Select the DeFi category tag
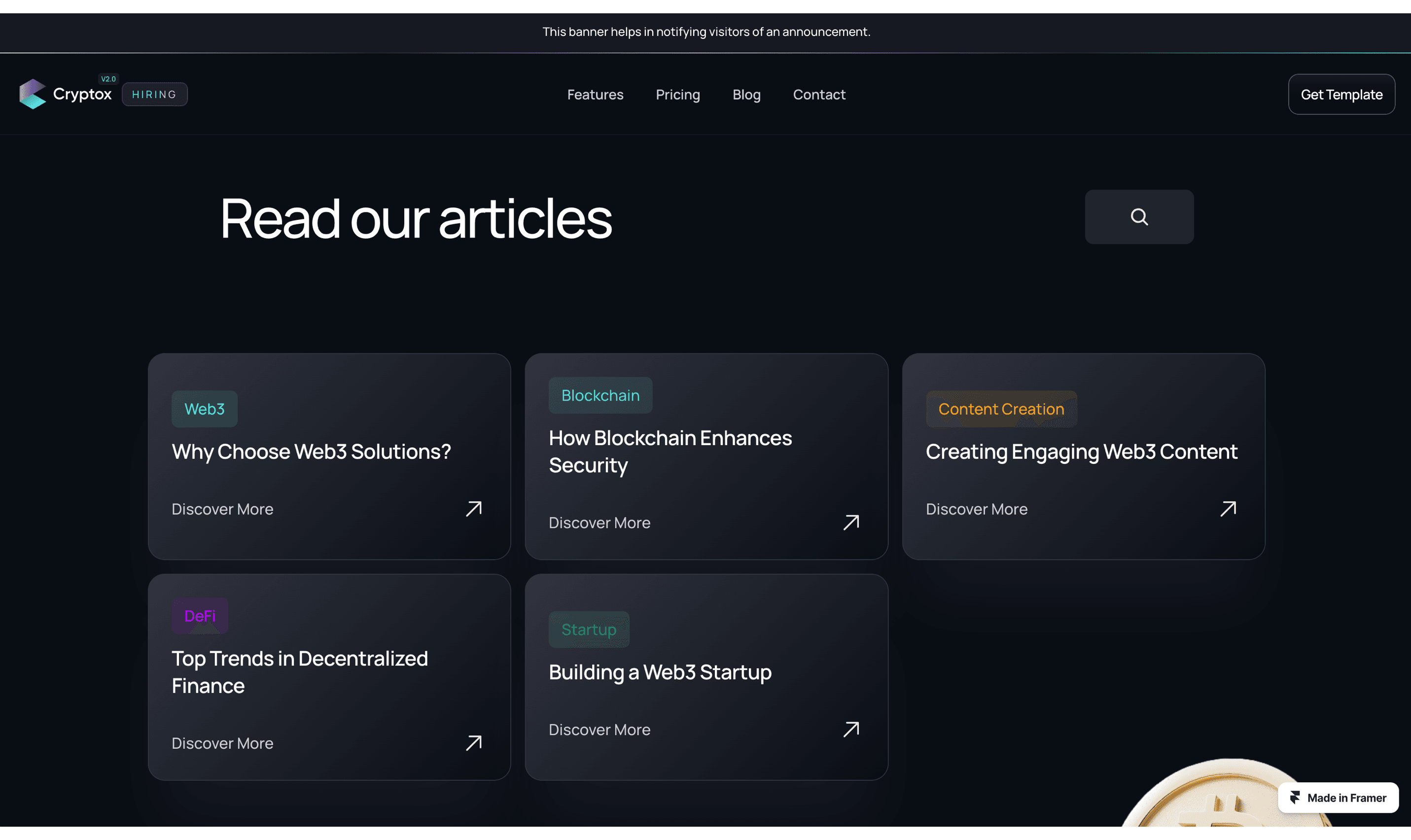The image size is (1411, 840). tap(200, 616)
